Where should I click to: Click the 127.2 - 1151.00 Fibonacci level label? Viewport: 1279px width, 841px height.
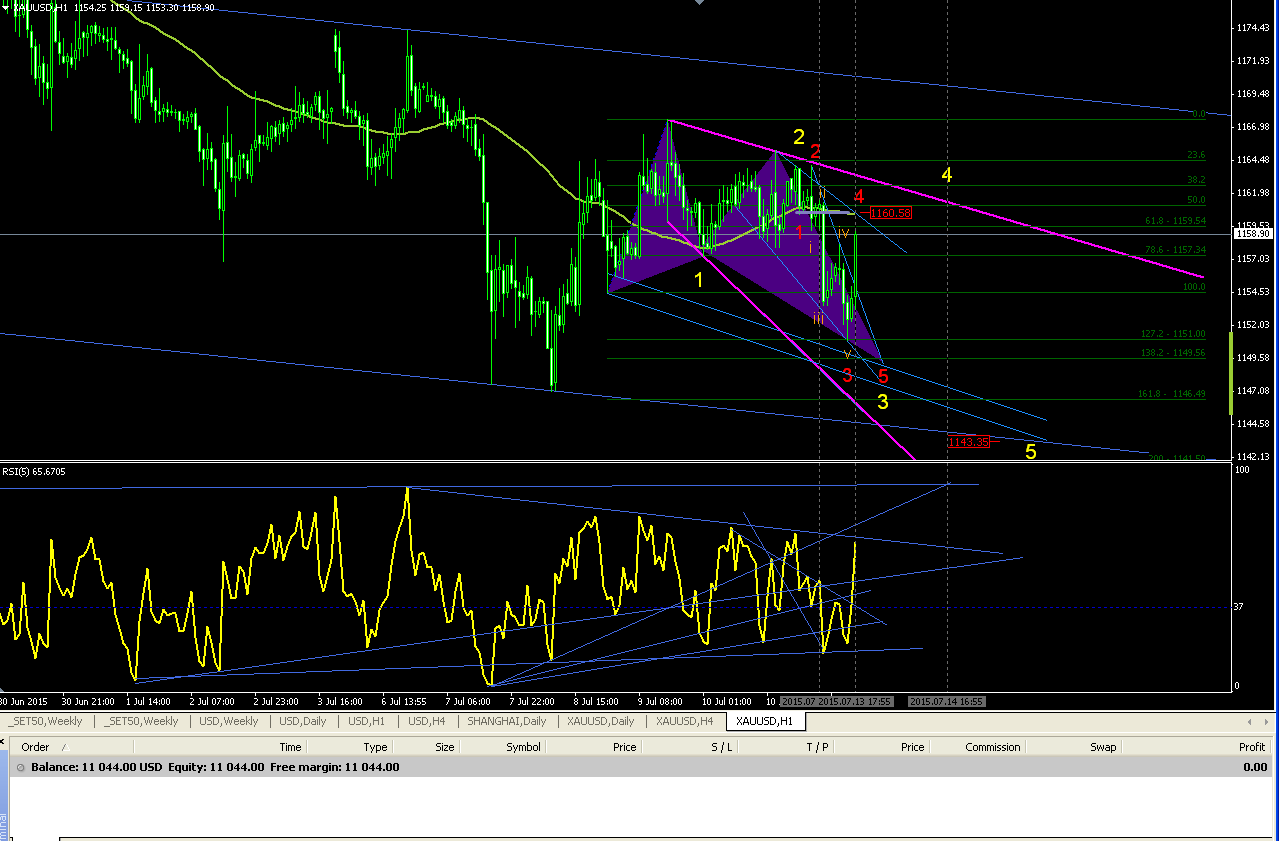(1173, 333)
